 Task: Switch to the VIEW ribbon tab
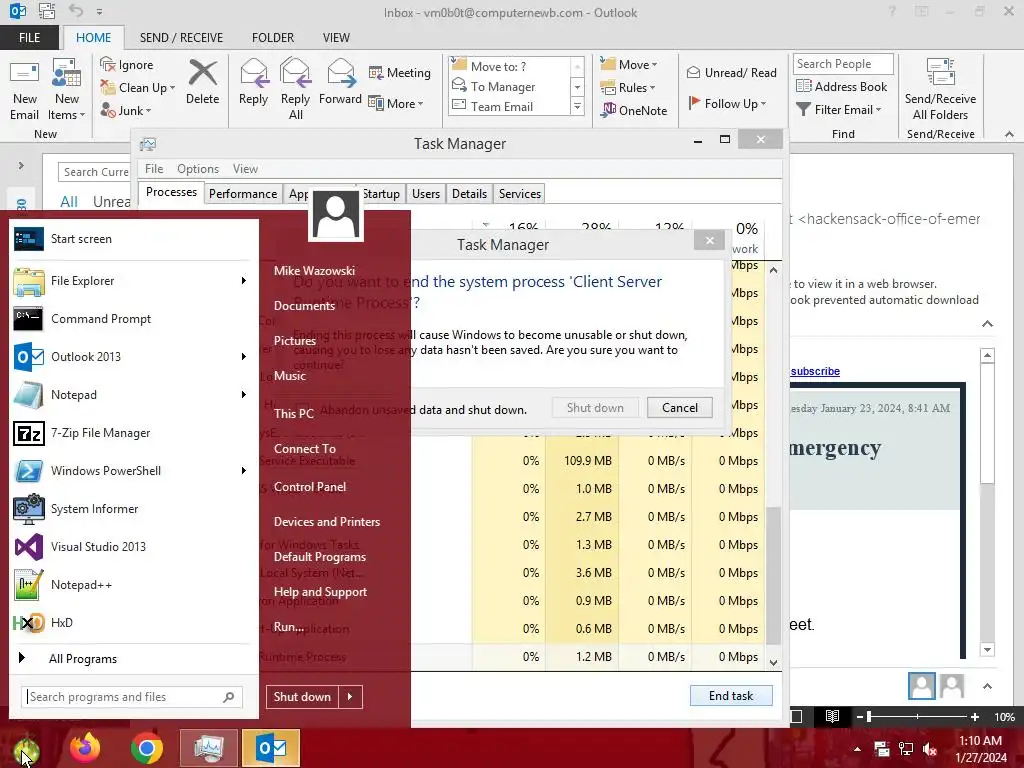[x=336, y=37]
